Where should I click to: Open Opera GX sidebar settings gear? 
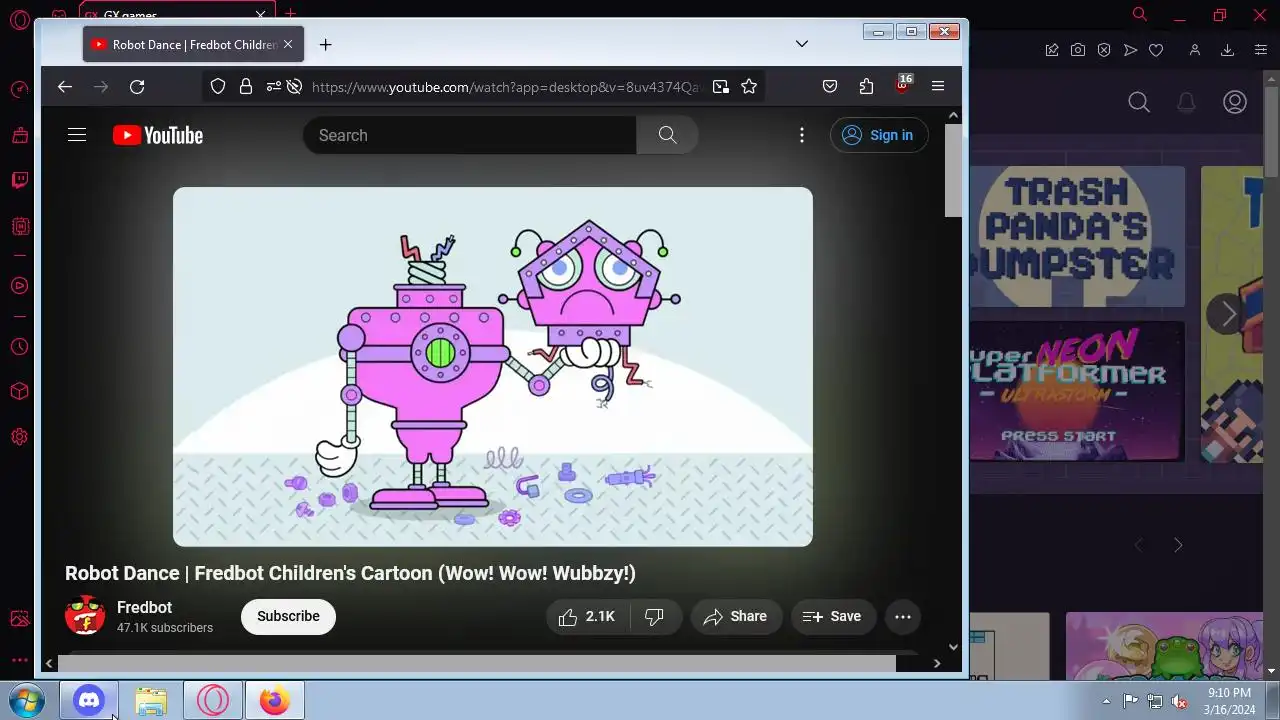[19, 437]
